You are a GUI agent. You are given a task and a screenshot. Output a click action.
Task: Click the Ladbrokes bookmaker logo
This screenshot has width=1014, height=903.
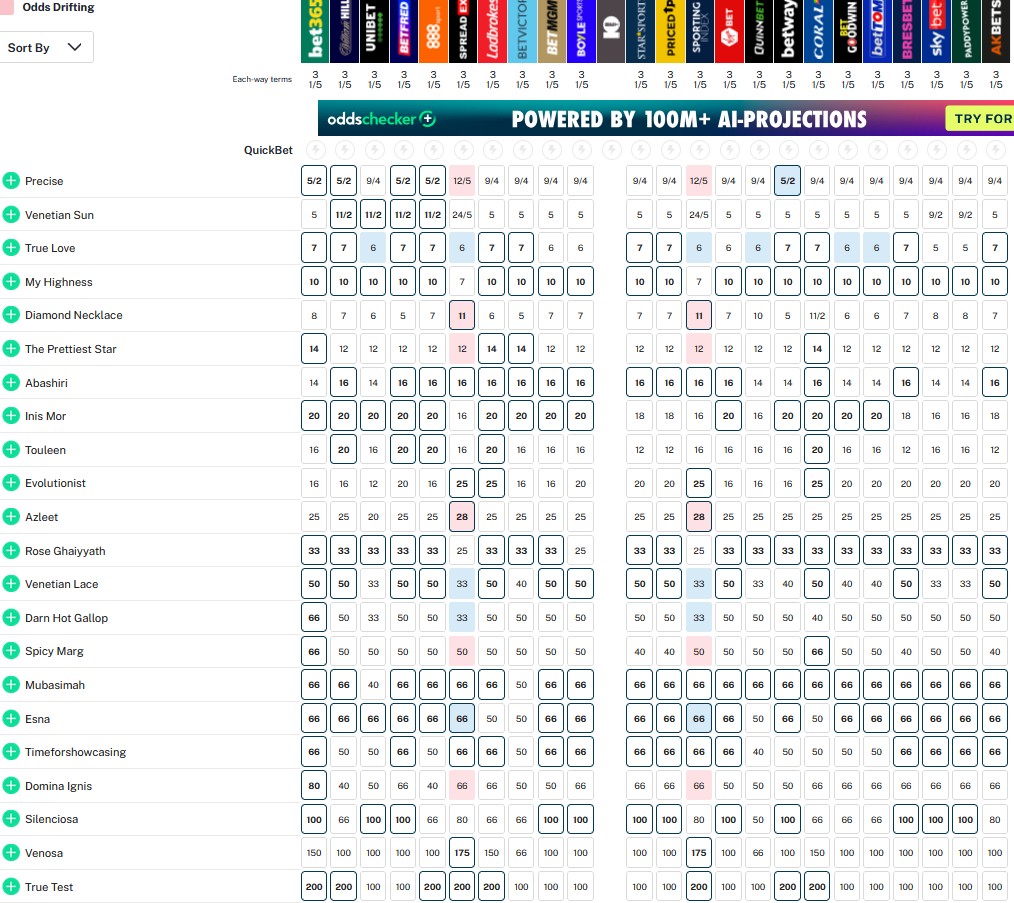point(492,32)
